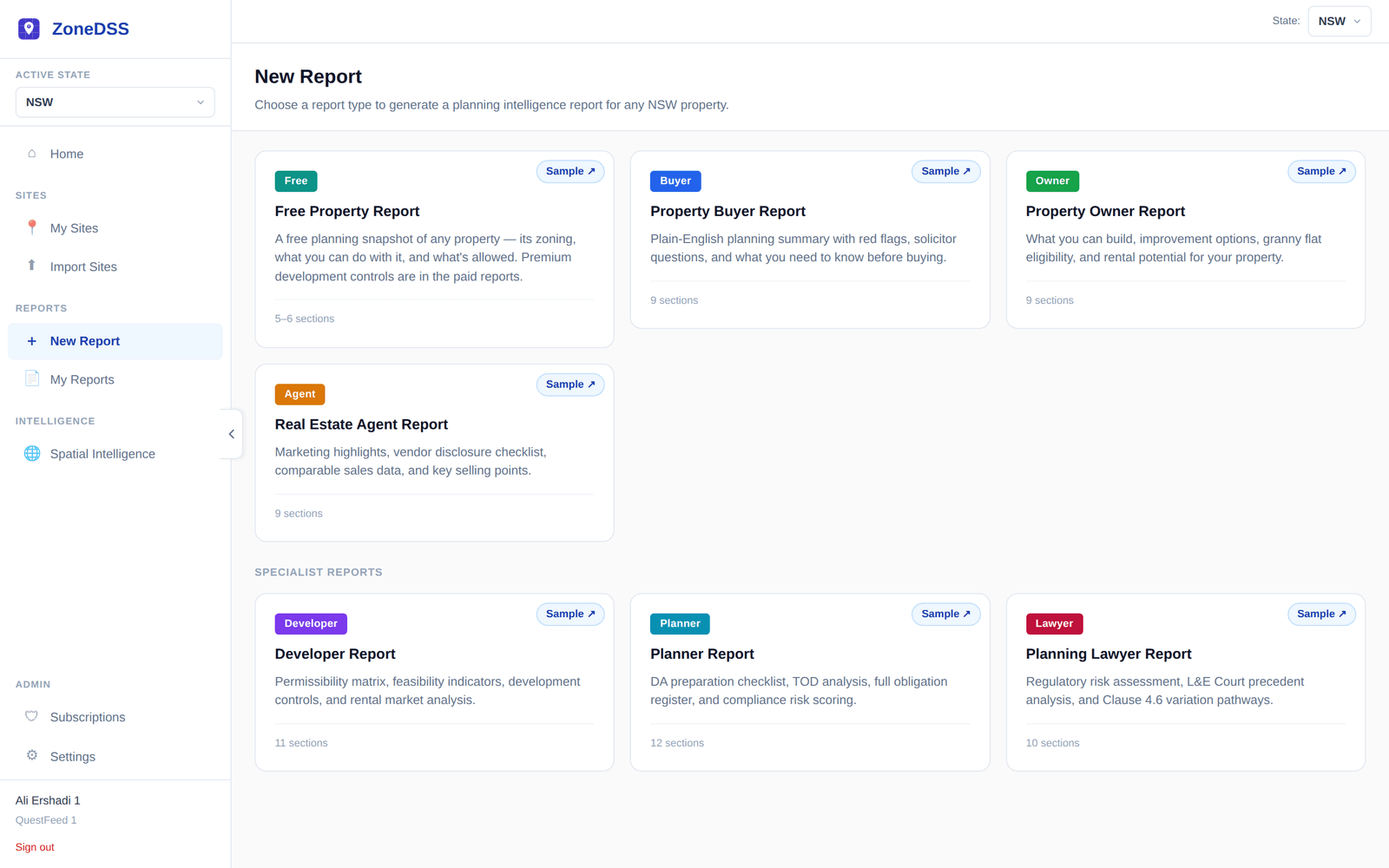The height and width of the screenshot is (868, 1389).
Task: Open the Active State NSW dropdown in sidebar
Action: click(115, 102)
